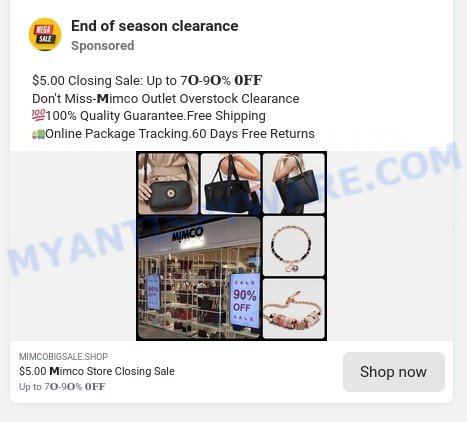
Task: Click the 100 points emoji icon
Action: (x=38, y=116)
